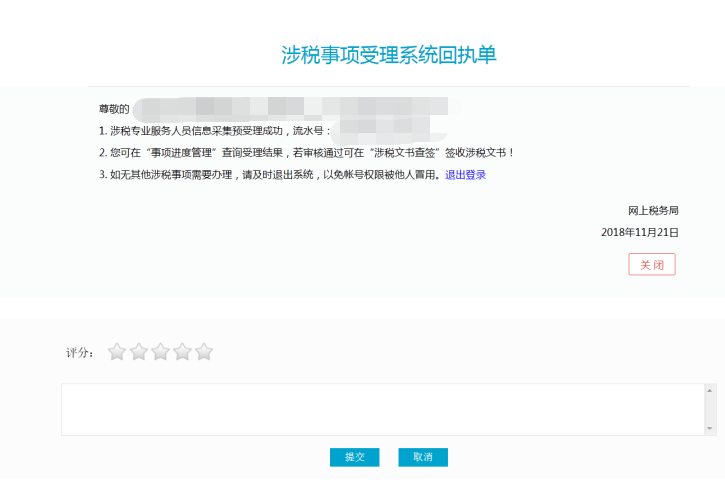
Task: Click the 退出登录 logout link
Action: pyautogui.click(x=465, y=175)
